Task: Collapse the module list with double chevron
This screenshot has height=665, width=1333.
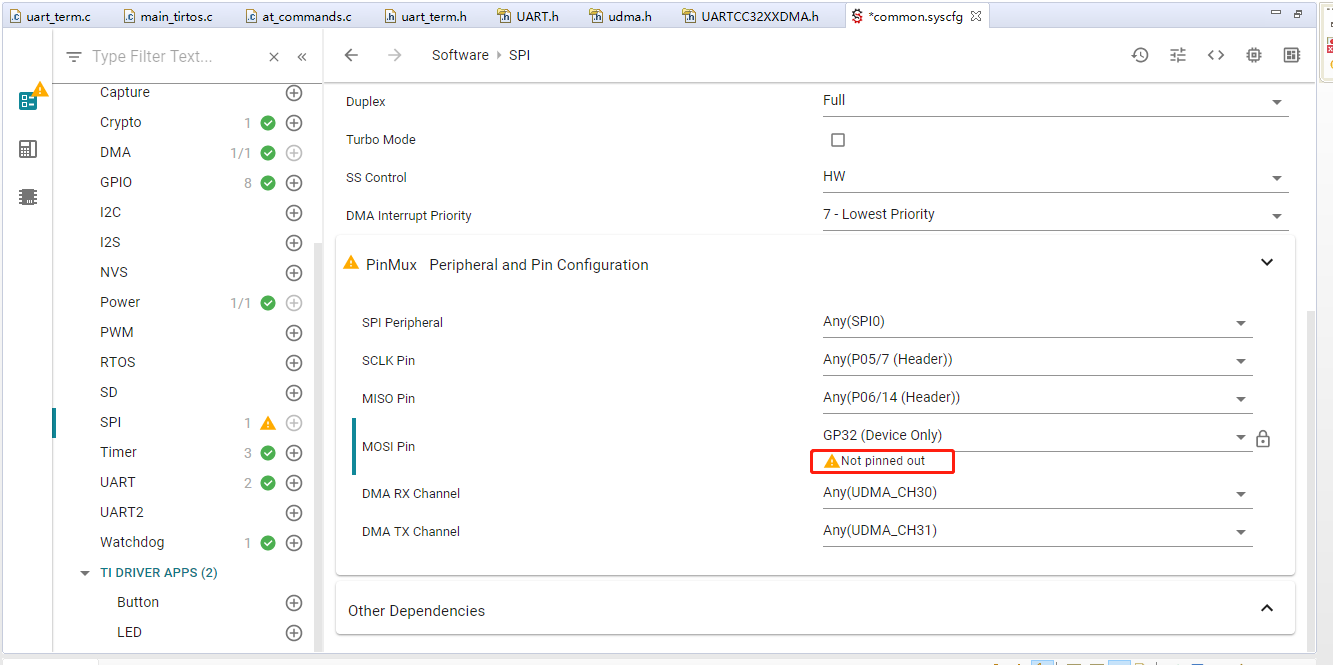Action: pyautogui.click(x=302, y=57)
